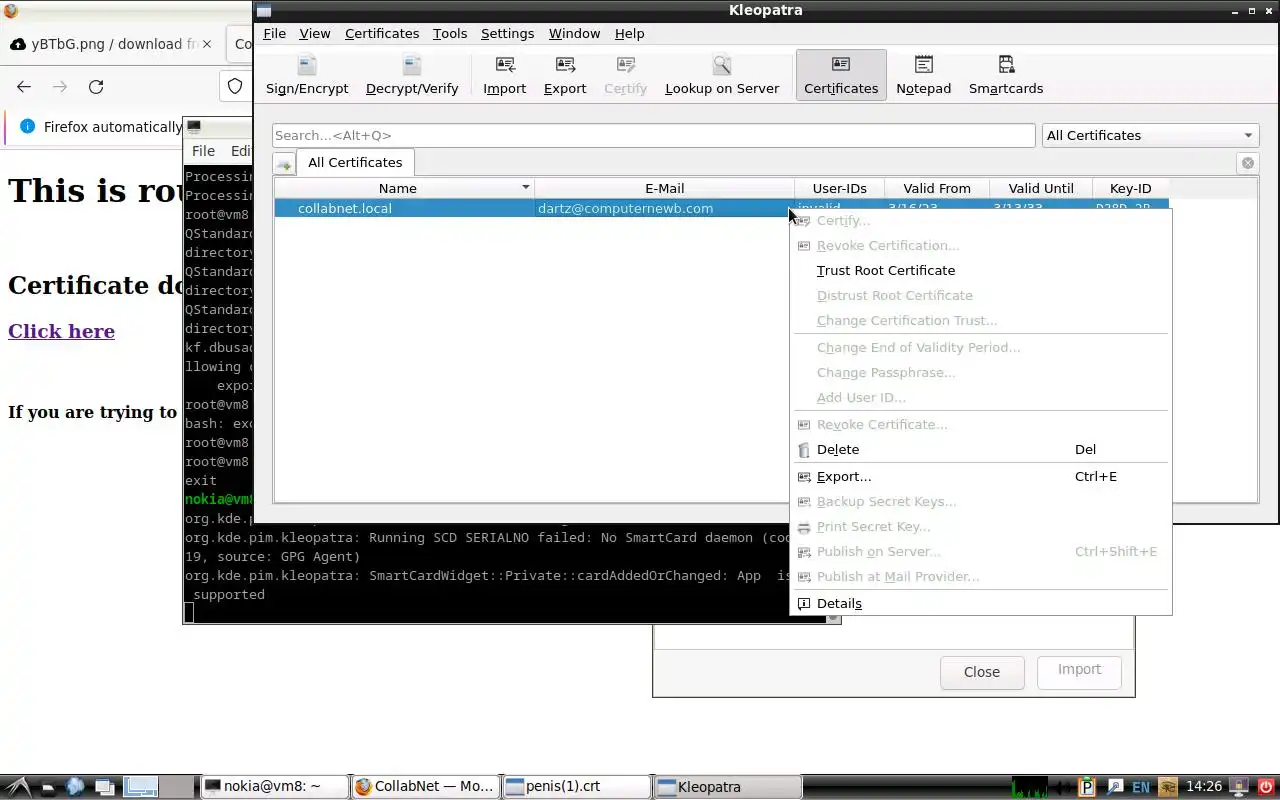The height and width of the screenshot is (800, 1280).
Task: Switch to penis(1).crt window in taskbar
Action: [577, 787]
